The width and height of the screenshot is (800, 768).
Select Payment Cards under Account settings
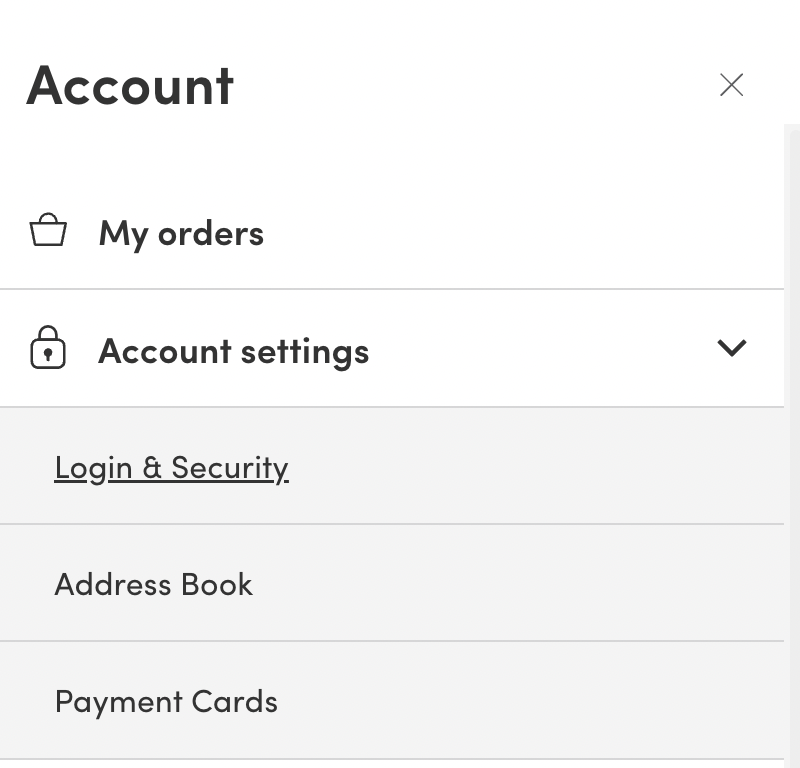(x=166, y=701)
